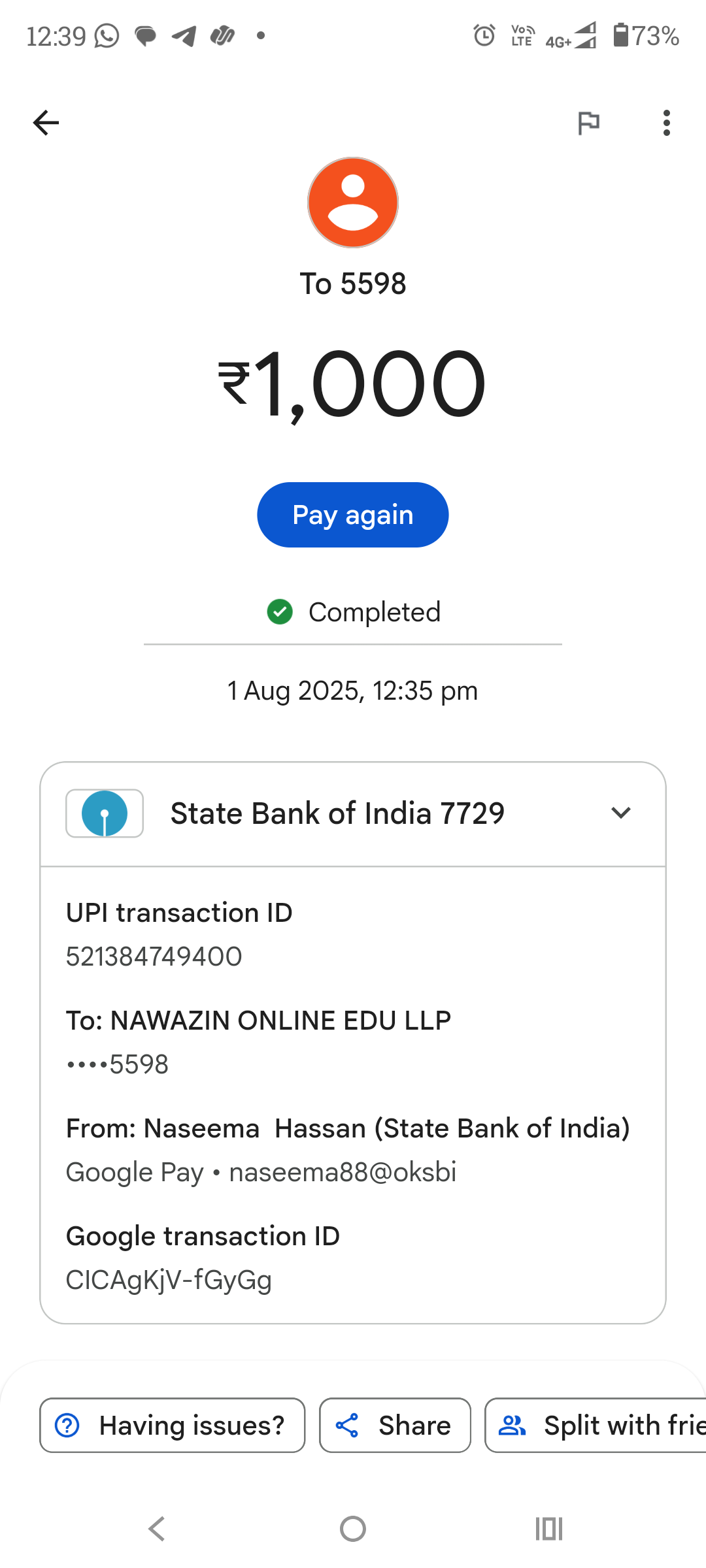Tap the WhatsApp notification icon in status bar
Viewport: 706px width, 1568px height.
107,36
